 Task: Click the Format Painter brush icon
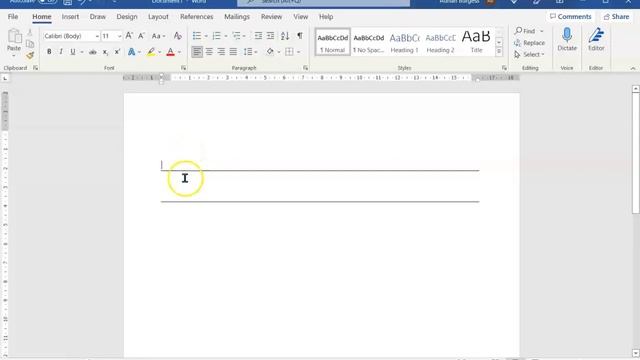30,56
